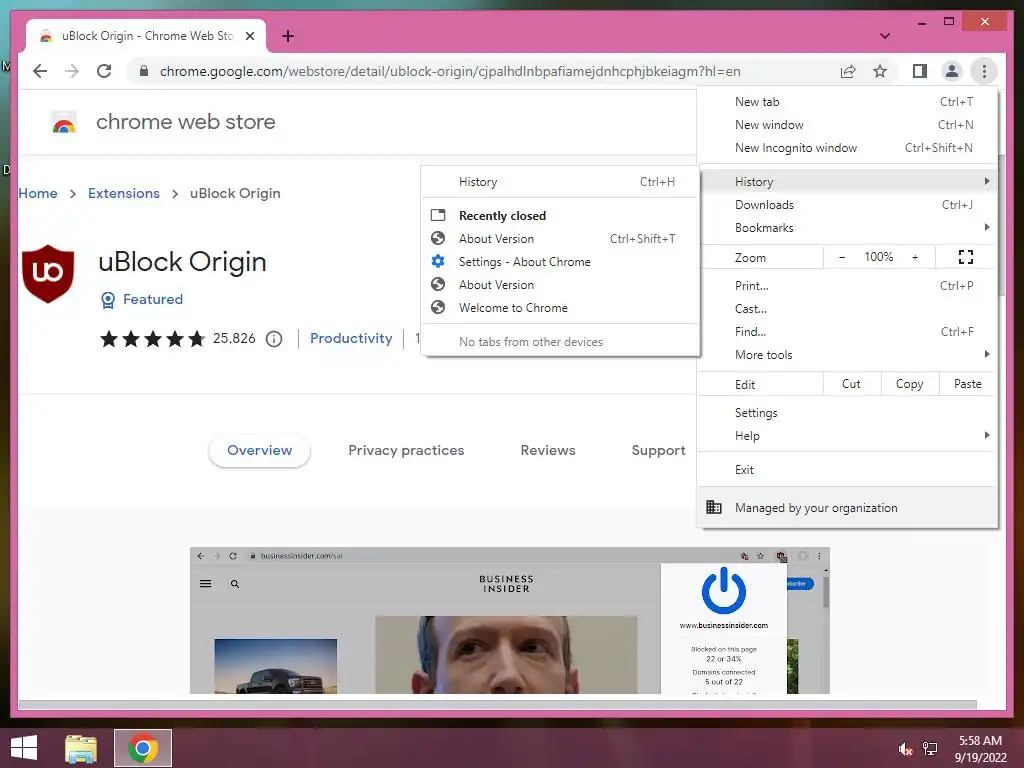1024x768 pixels.
Task: Close the uBlock Origin tab
Action: pyautogui.click(x=249, y=36)
